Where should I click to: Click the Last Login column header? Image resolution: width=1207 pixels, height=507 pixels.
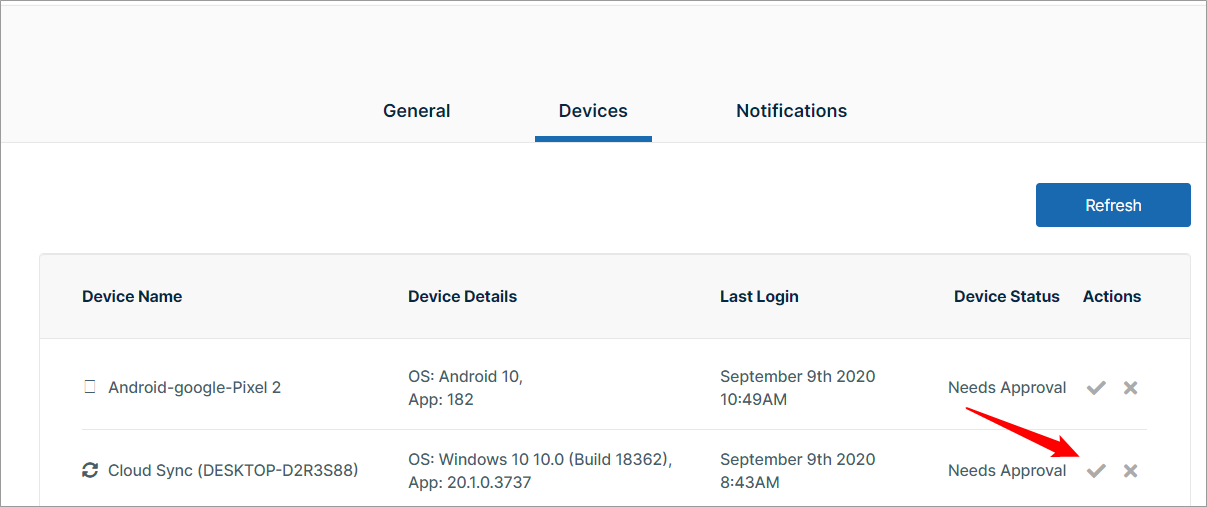tap(759, 296)
